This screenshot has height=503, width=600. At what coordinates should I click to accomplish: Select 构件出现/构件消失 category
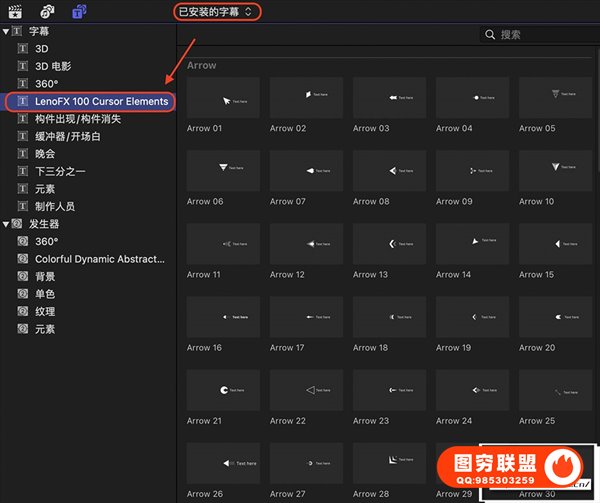tap(76, 119)
